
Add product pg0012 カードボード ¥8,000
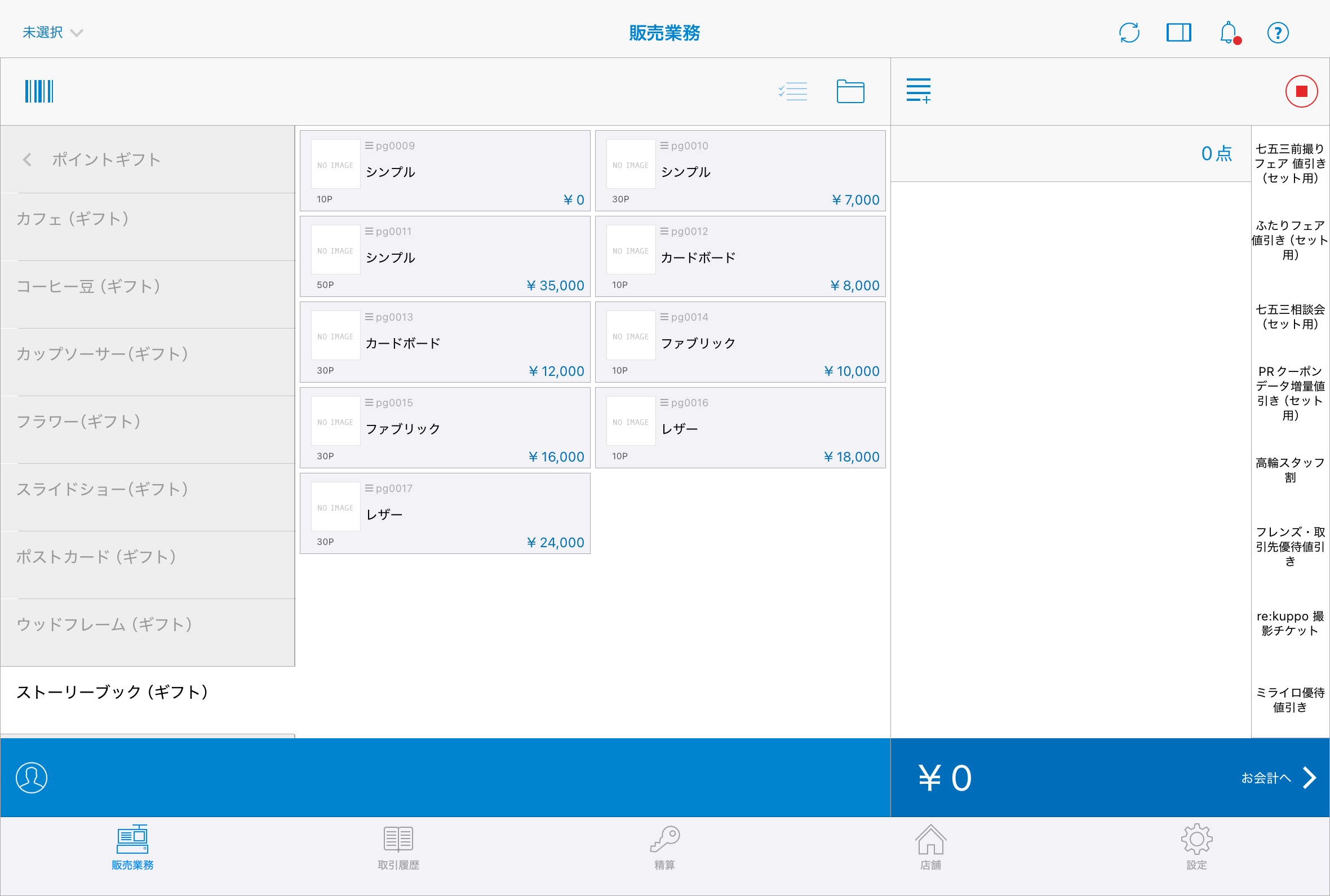[741, 256]
